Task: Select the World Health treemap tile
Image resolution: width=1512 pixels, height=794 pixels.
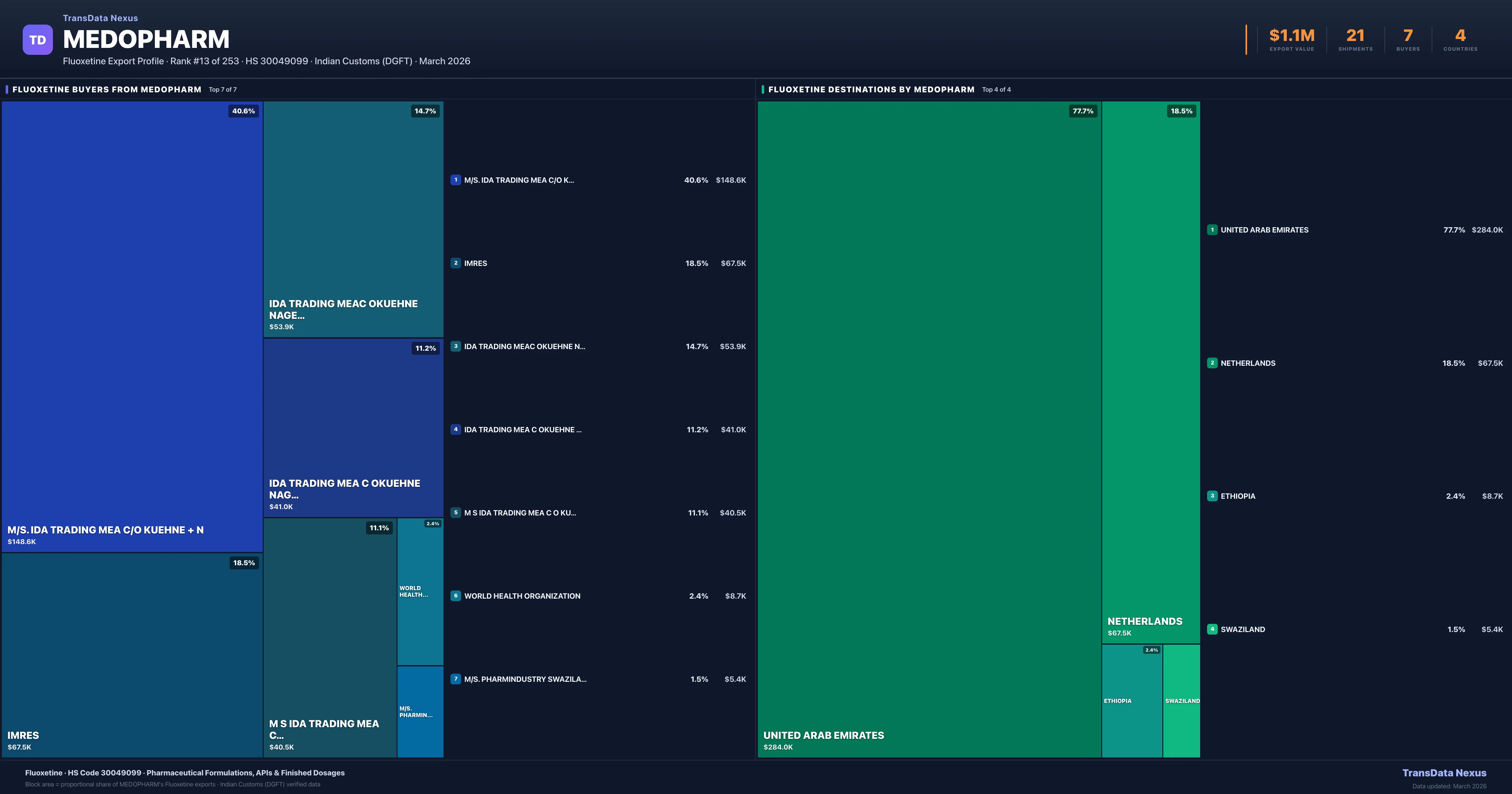Action: [x=420, y=591]
